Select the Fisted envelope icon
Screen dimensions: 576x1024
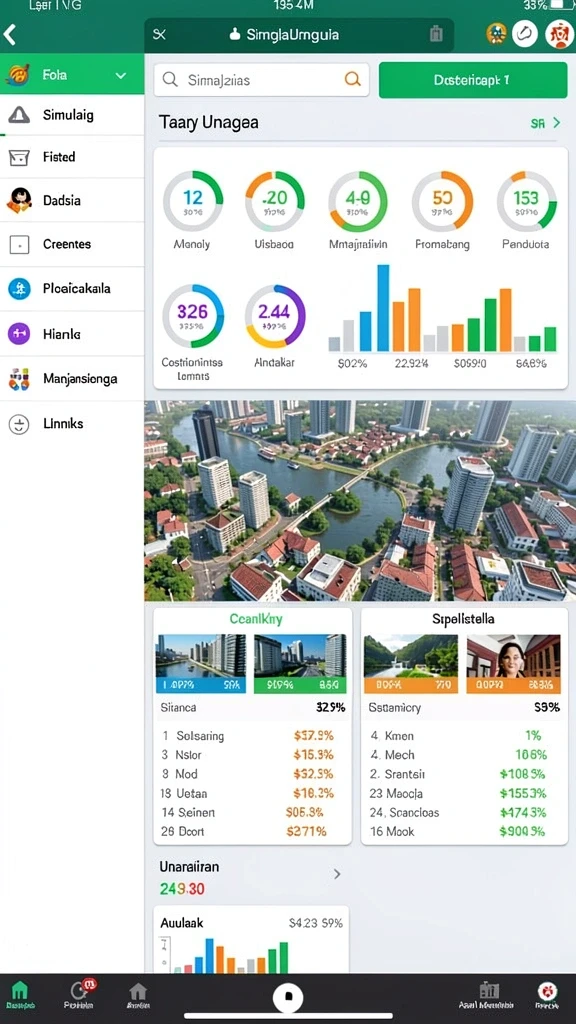[19, 157]
